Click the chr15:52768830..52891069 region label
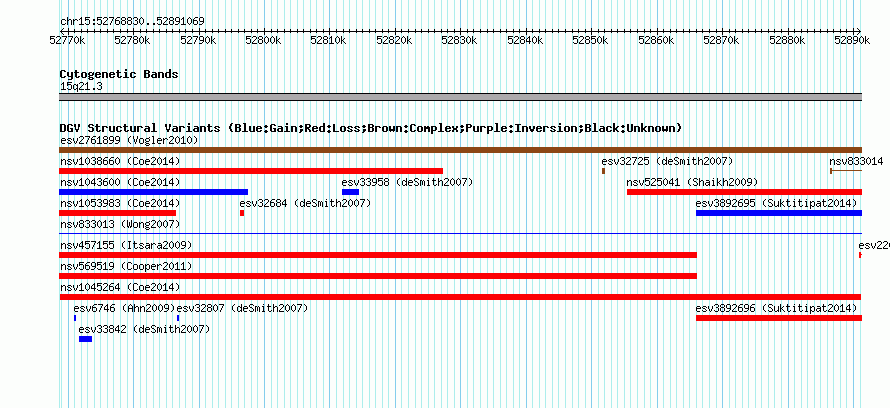This screenshot has width=890, height=408. coord(132,22)
